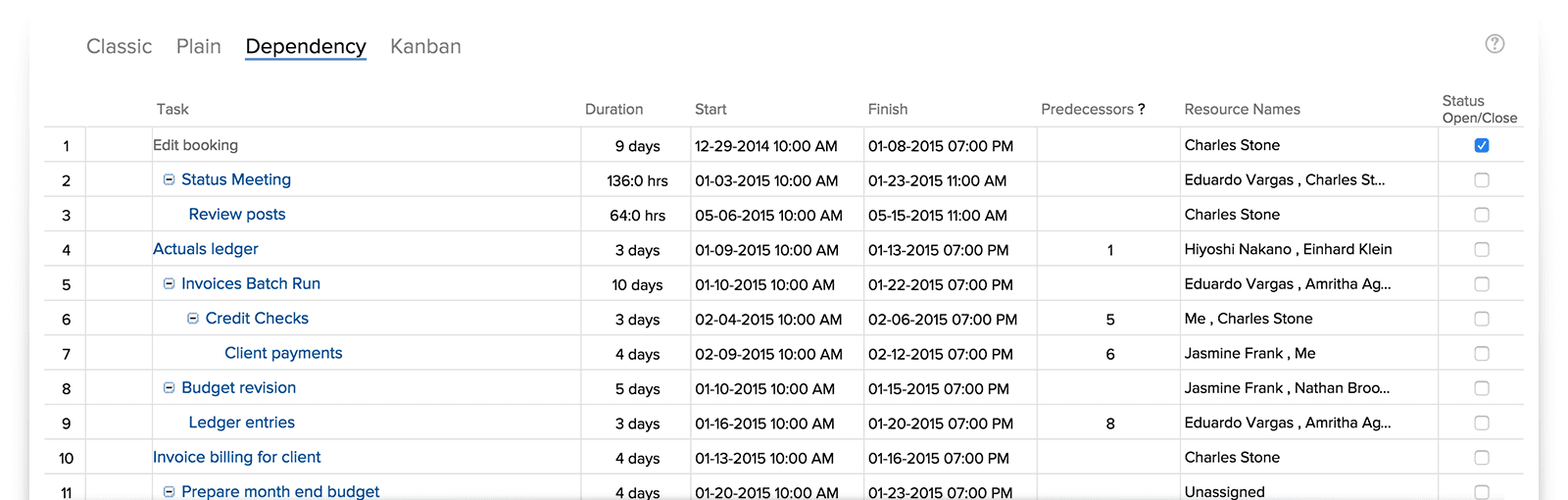Collapse the Prepare month end budget group

coord(169,491)
